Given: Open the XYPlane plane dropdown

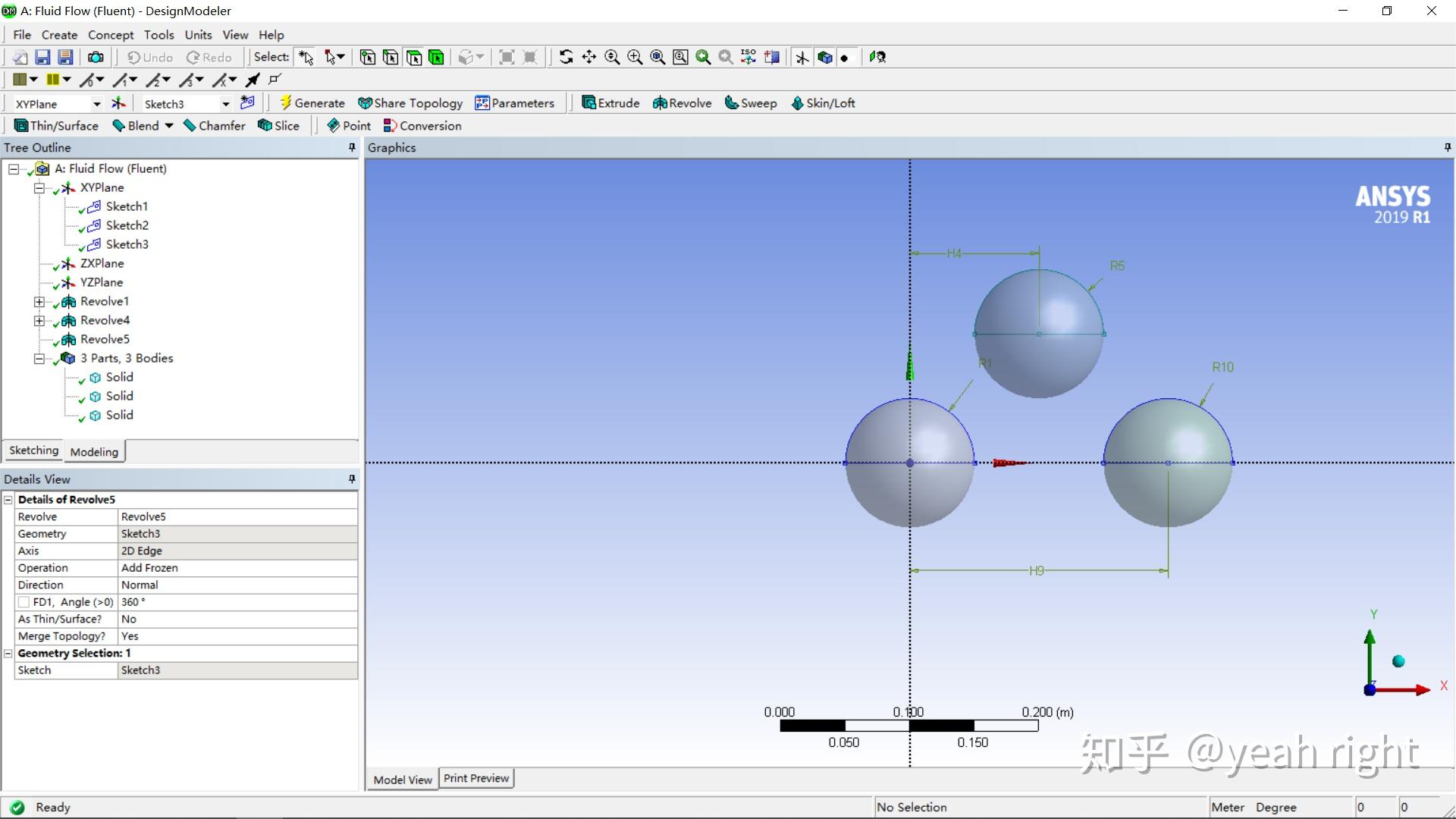Looking at the screenshot, I should click(x=96, y=104).
